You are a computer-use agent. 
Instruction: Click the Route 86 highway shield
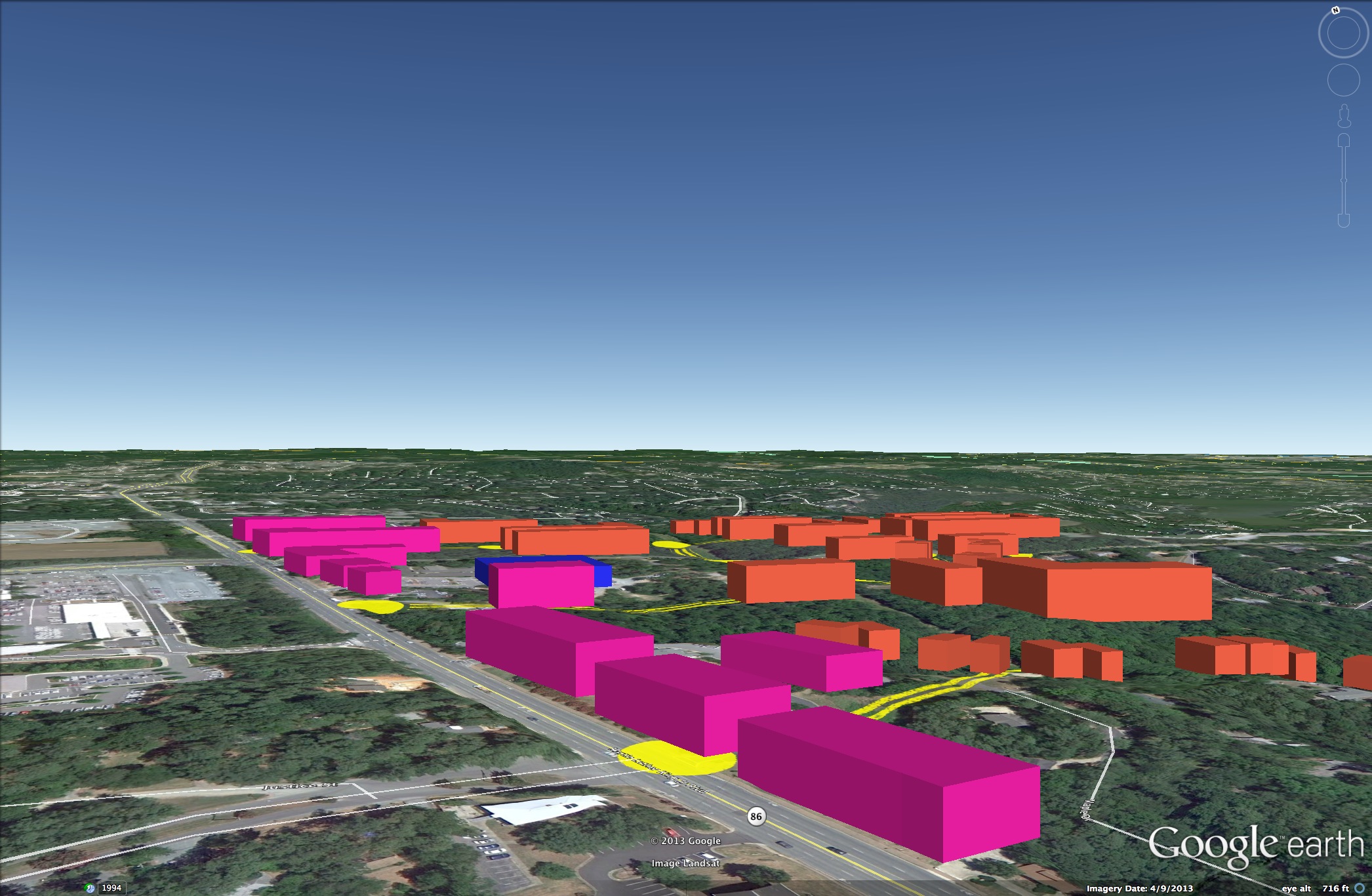point(756,816)
